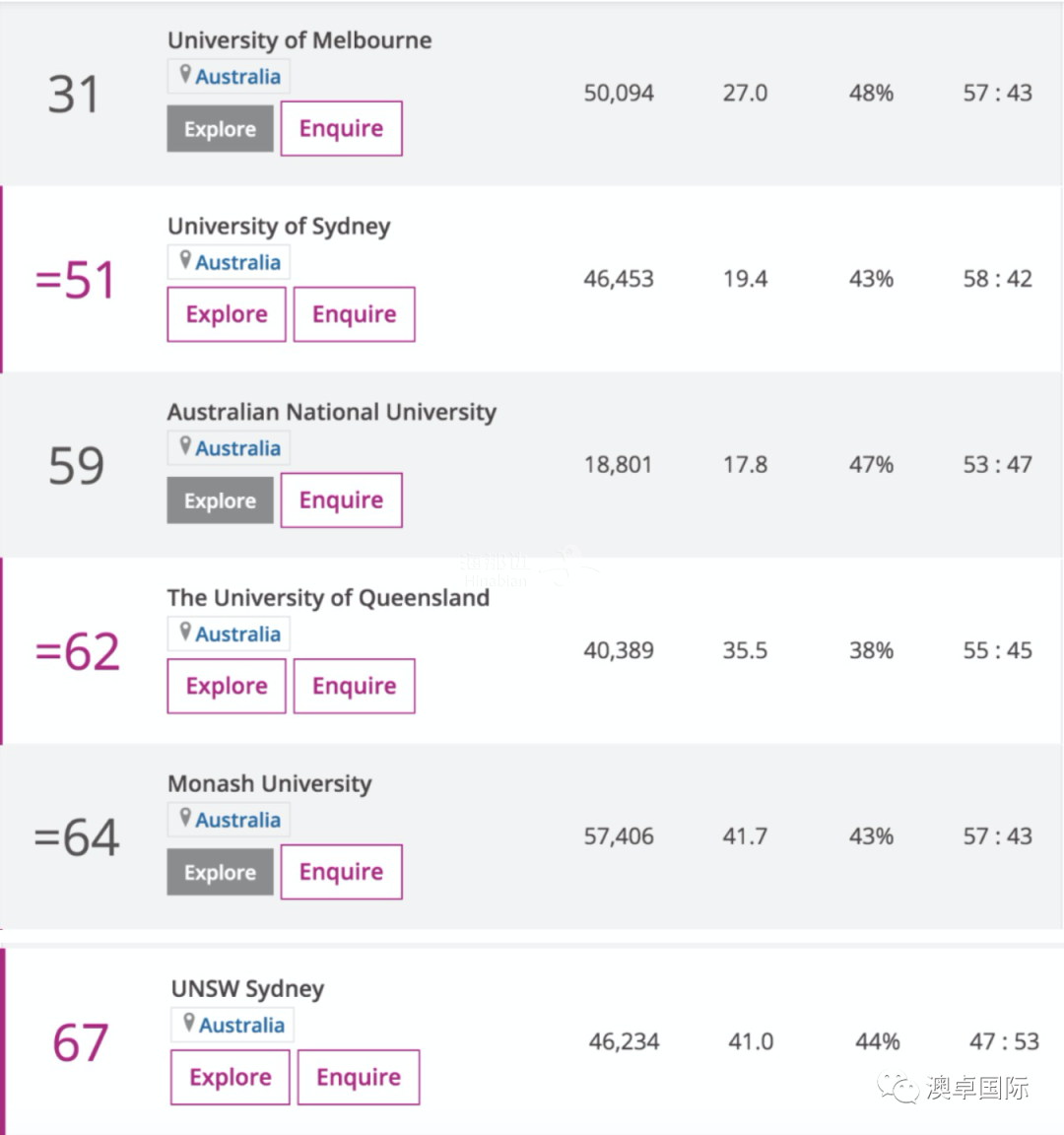
Task: Explore the University of Melbourne profile
Action: [220, 129]
